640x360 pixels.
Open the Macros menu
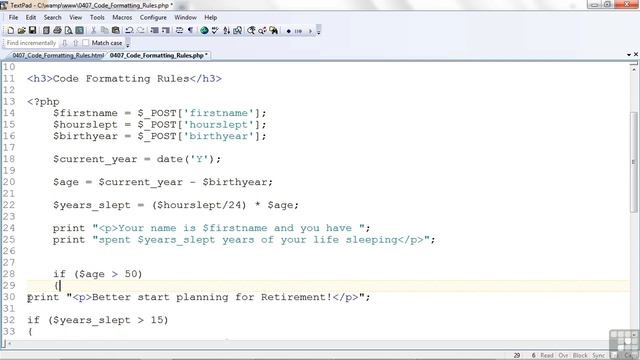122,18
